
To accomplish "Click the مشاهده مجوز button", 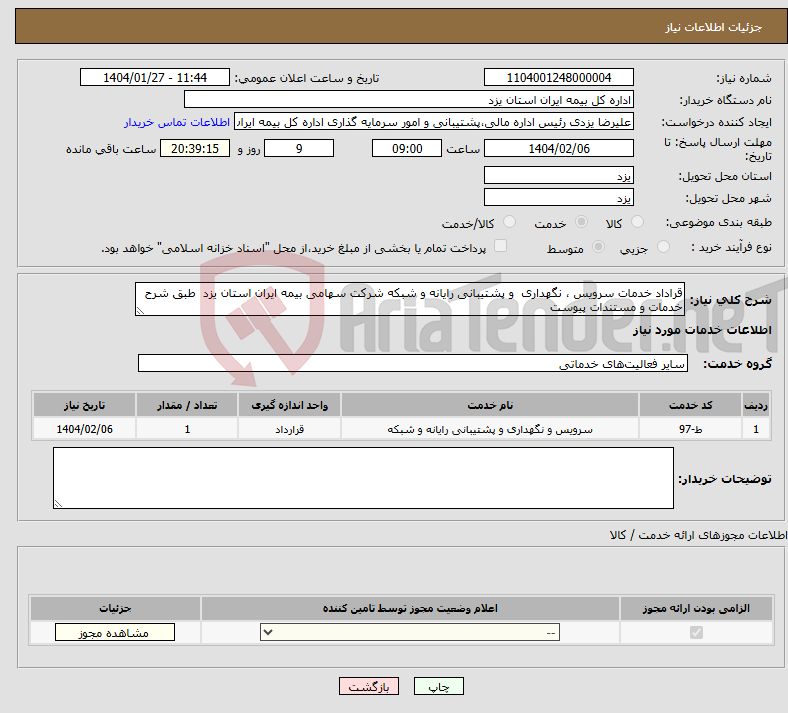I will (115, 632).
